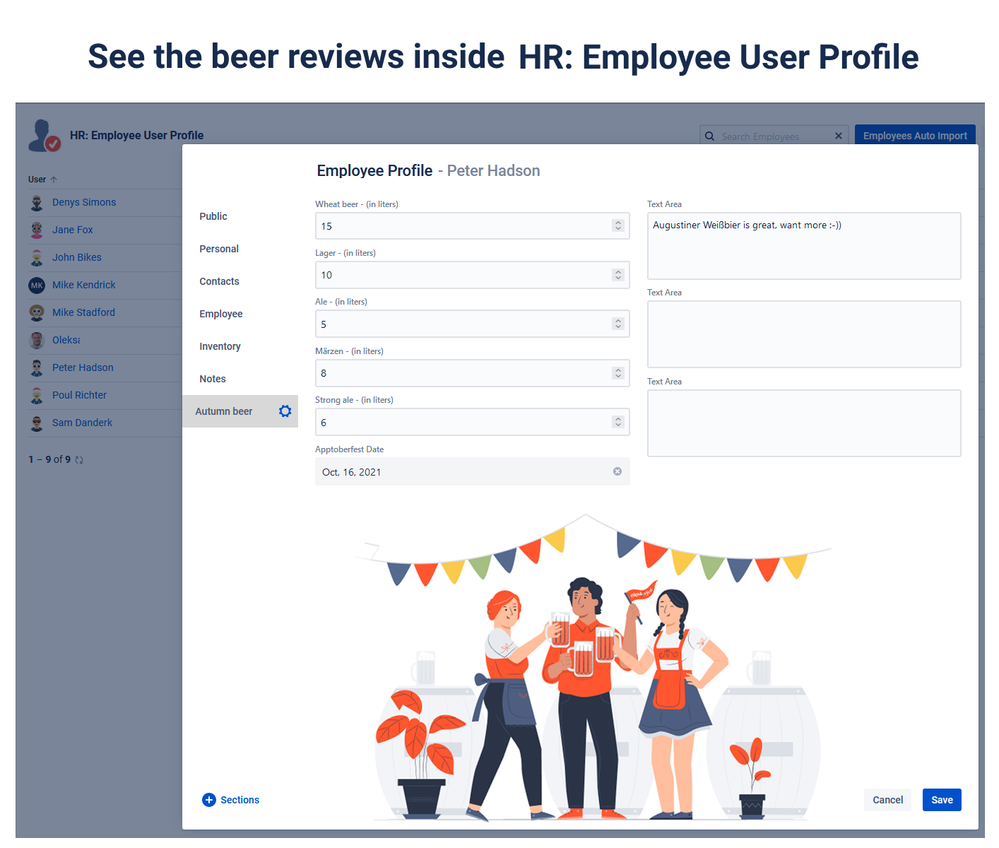Click Denys Simons avatar
Viewport: 999px width, 848px height.
tap(37, 203)
